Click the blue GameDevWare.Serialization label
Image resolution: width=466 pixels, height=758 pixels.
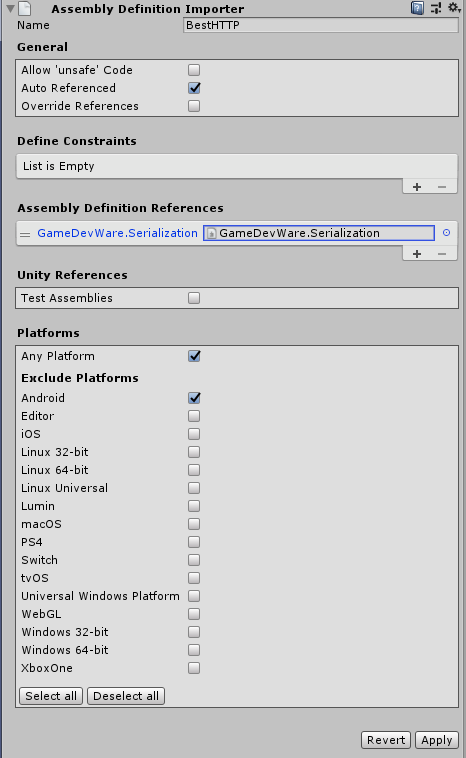click(x=117, y=233)
